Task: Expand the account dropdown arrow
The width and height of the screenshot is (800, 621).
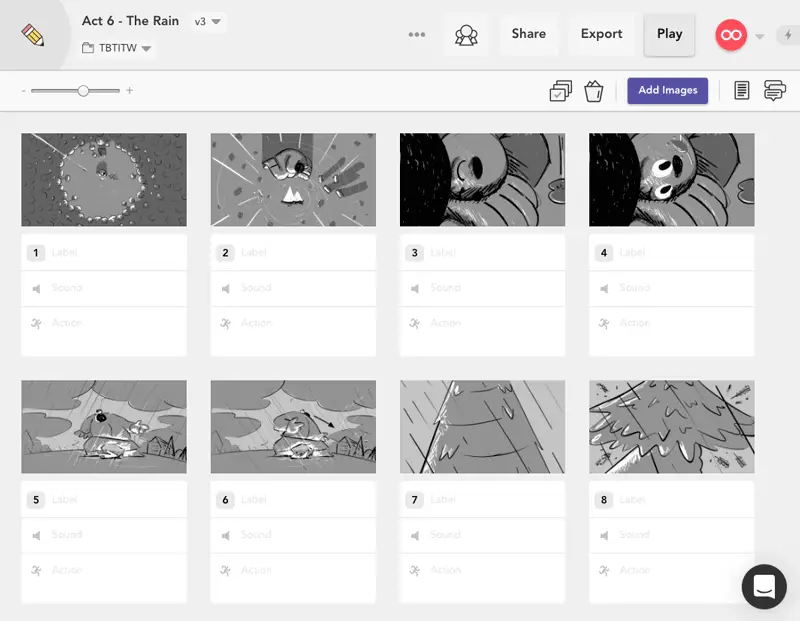Action: click(760, 36)
